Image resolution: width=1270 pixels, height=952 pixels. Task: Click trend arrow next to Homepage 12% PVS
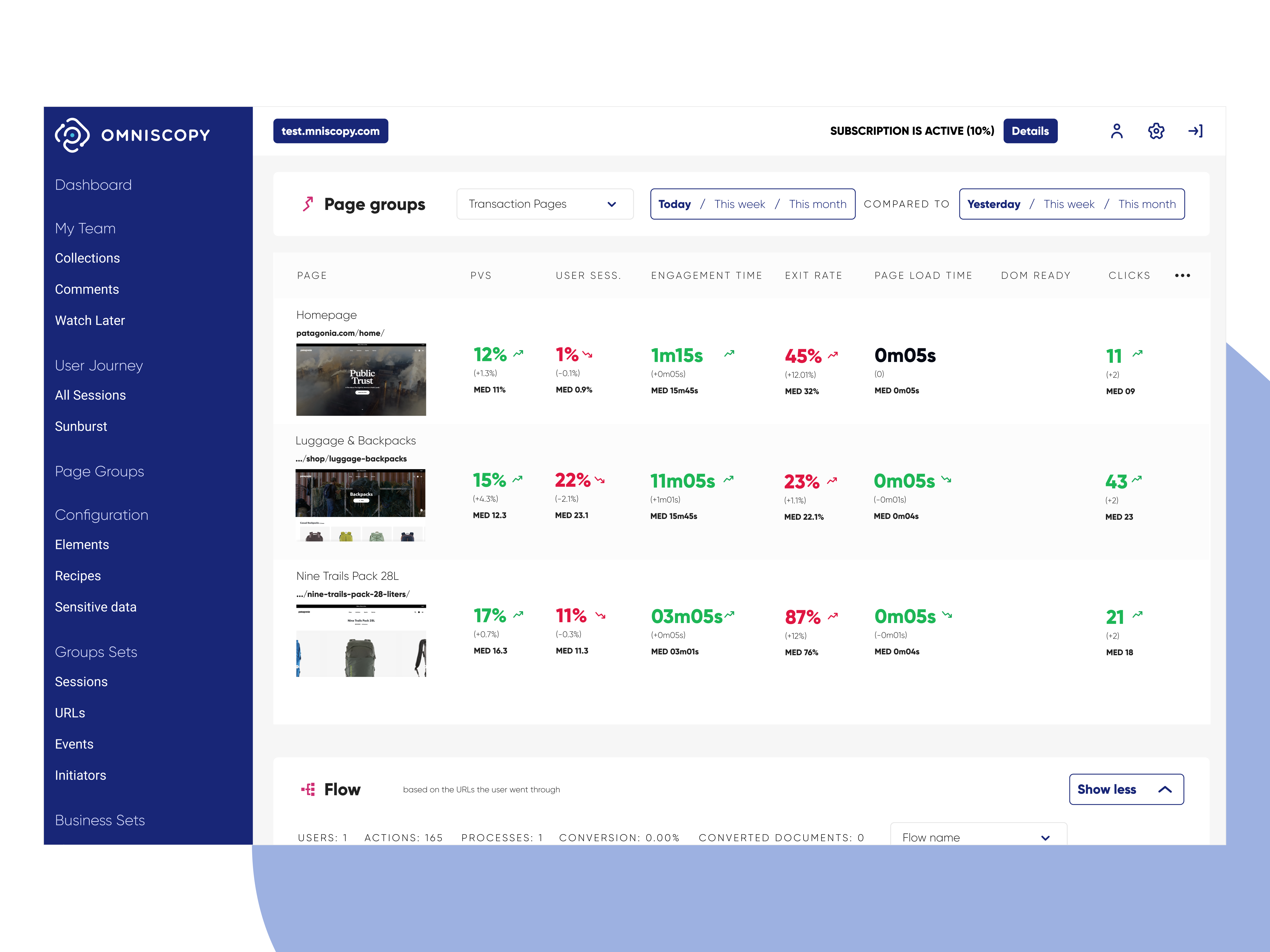[518, 354]
